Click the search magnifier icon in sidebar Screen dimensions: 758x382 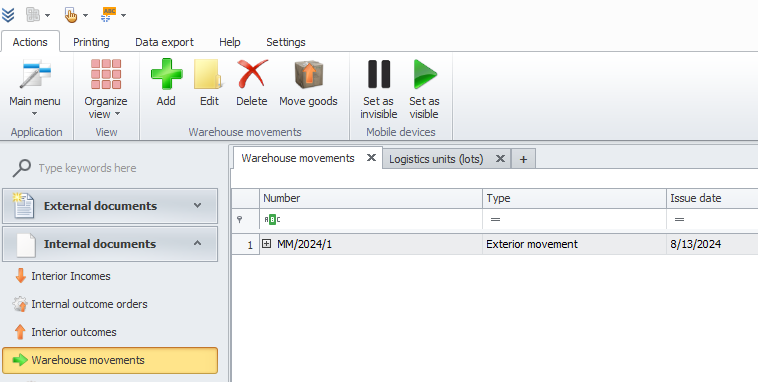(22, 168)
